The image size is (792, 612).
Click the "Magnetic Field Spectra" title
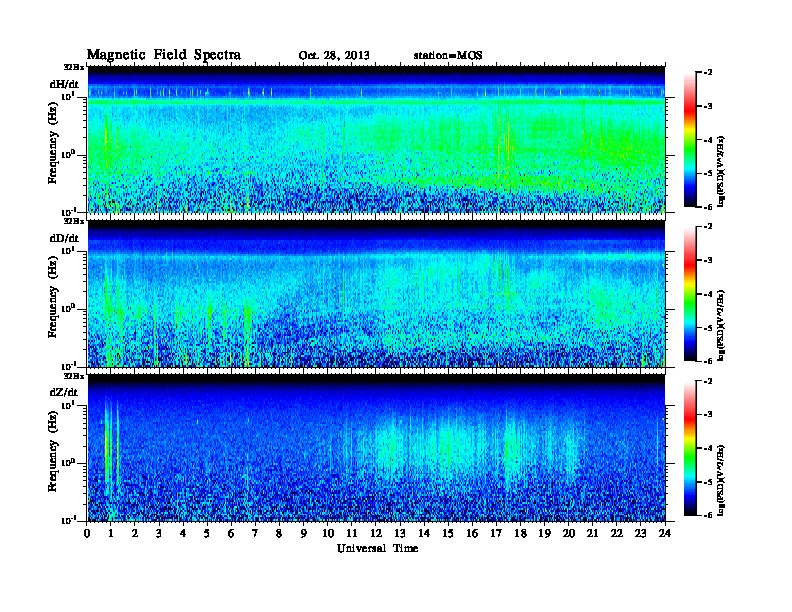tap(164, 55)
